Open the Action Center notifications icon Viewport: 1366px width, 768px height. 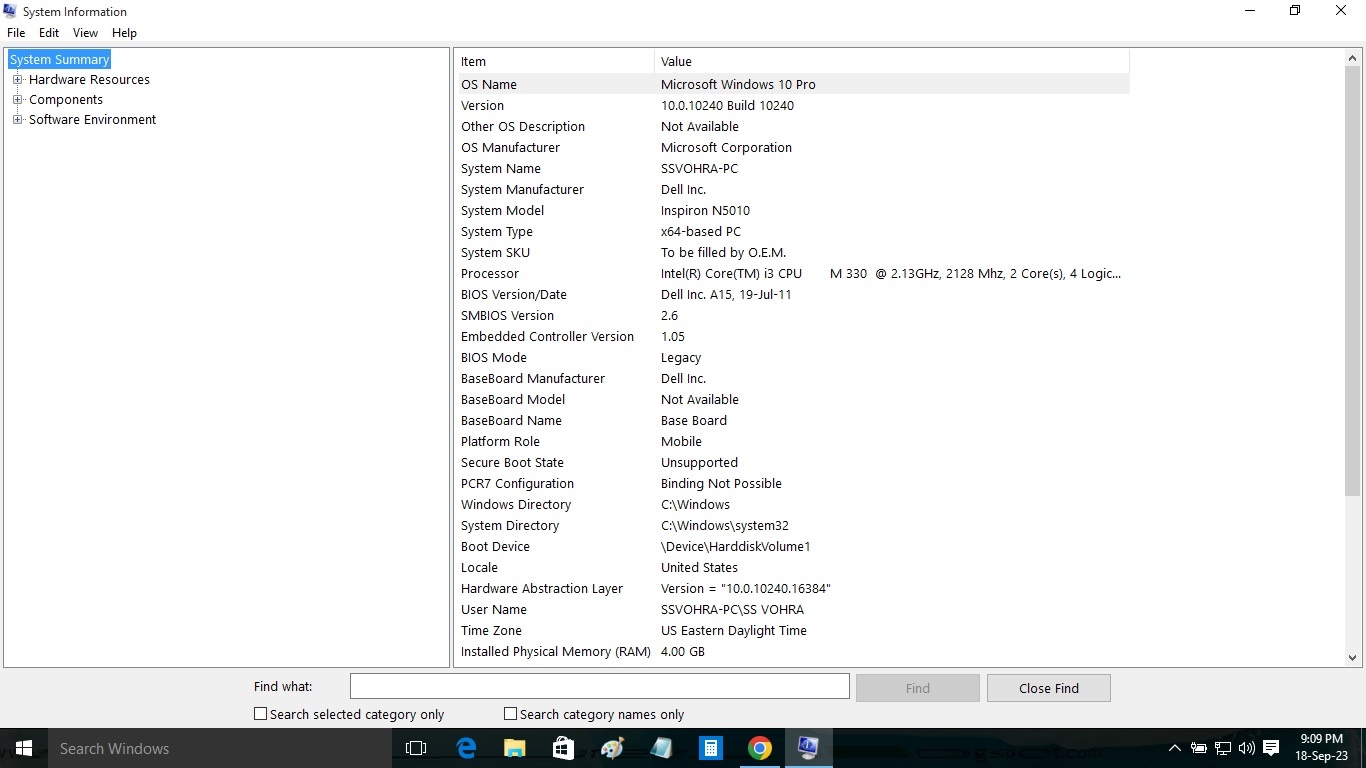[x=1271, y=748]
